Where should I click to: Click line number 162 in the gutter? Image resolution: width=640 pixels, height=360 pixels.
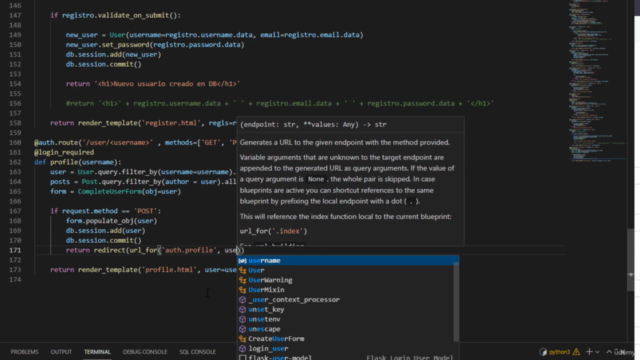pyautogui.click(x=15, y=162)
